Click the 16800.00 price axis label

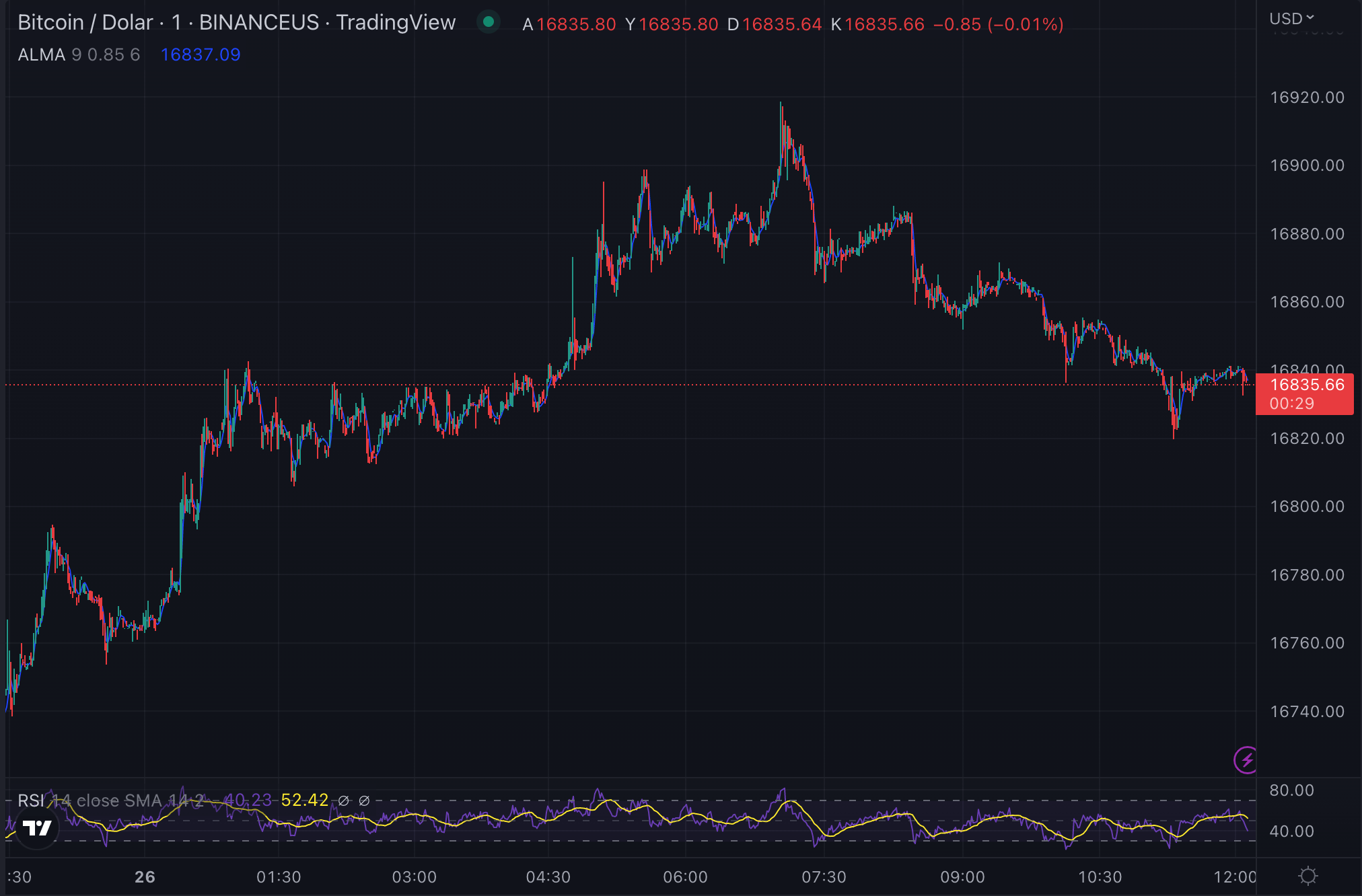pyautogui.click(x=1307, y=507)
